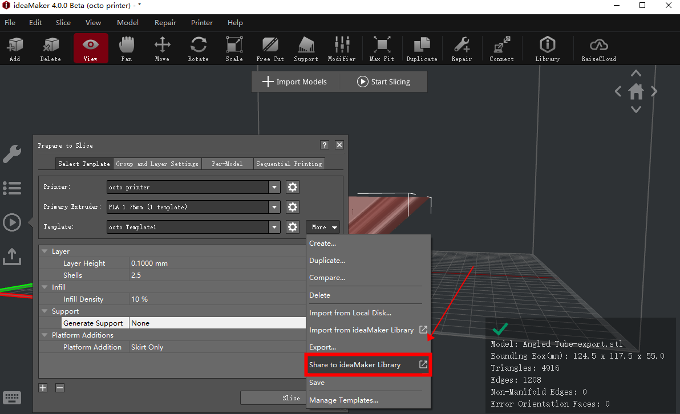
Task: Open the Library toolbar icon
Action: [547, 49]
